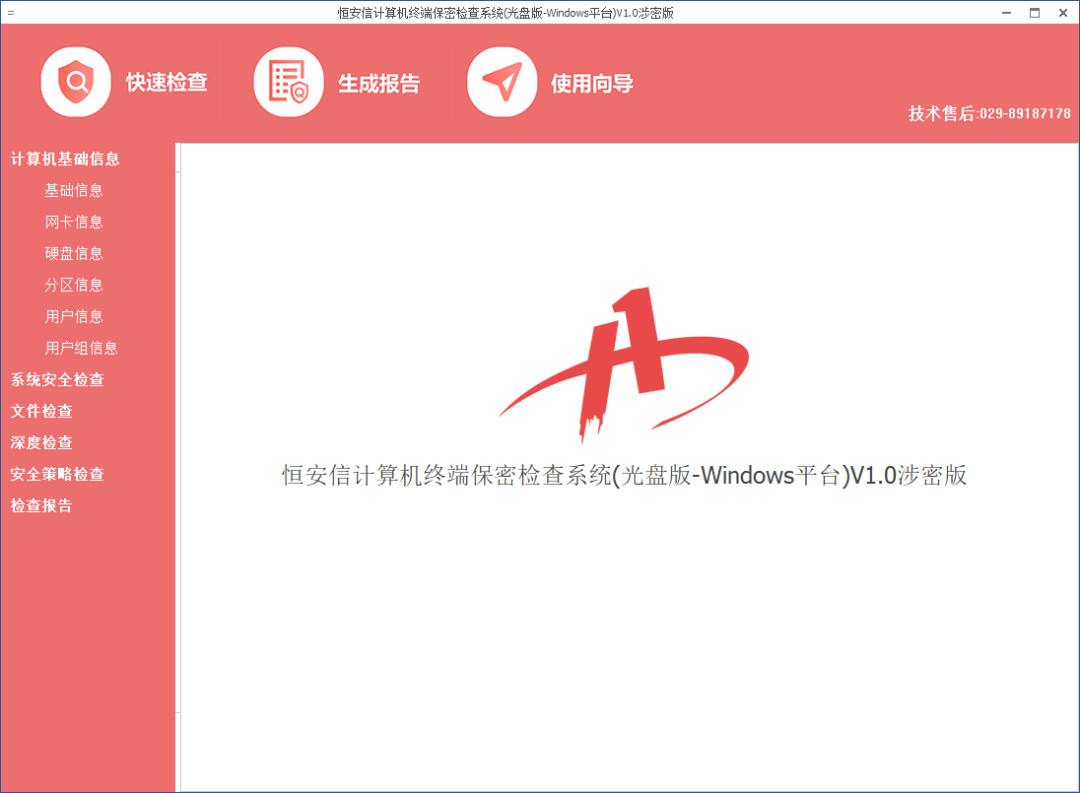The width and height of the screenshot is (1080, 793).
Task: Open the 安全策略检查 category
Action: [57, 474]
